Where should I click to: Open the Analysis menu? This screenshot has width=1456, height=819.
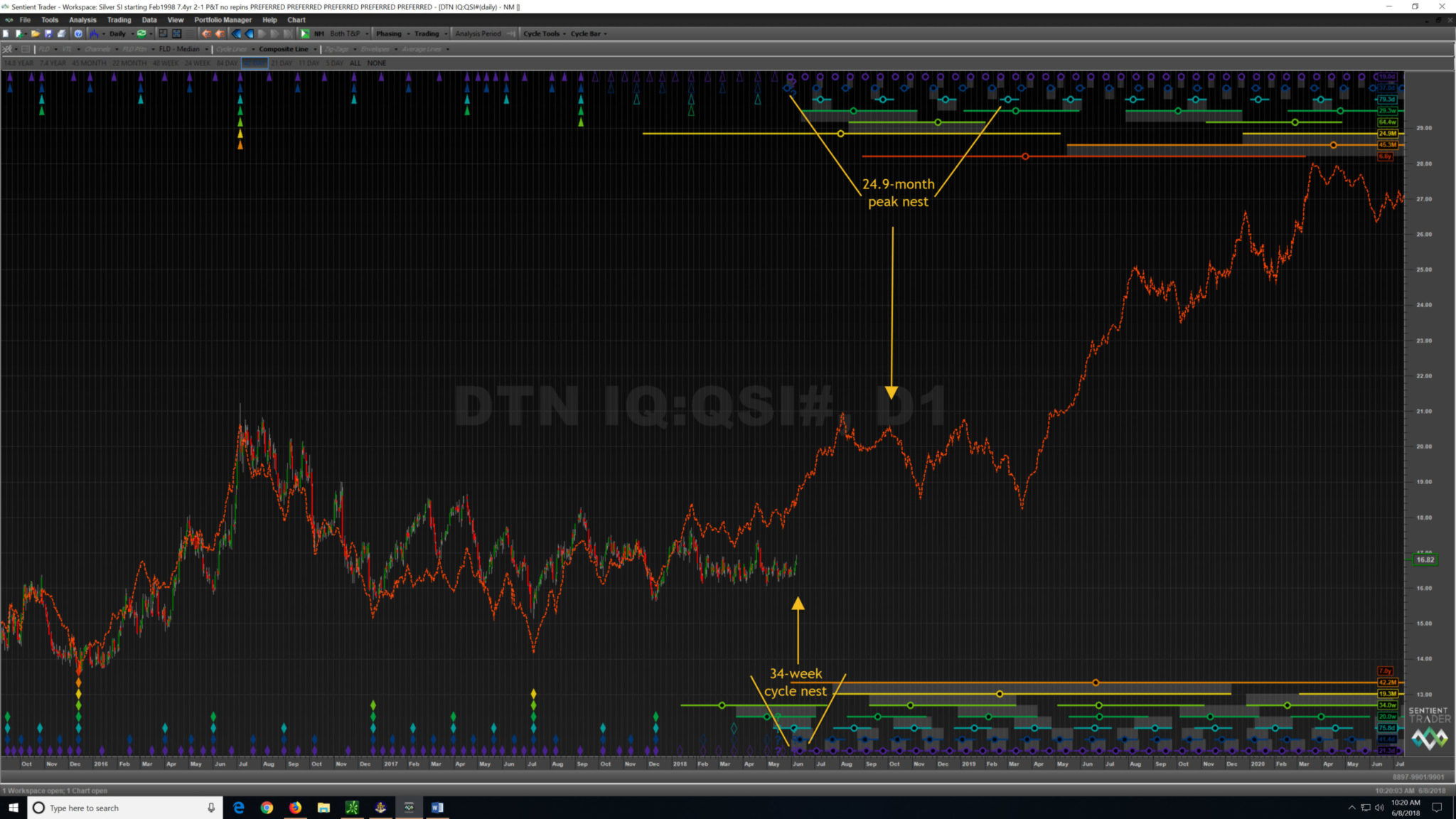tap(82, 20)
